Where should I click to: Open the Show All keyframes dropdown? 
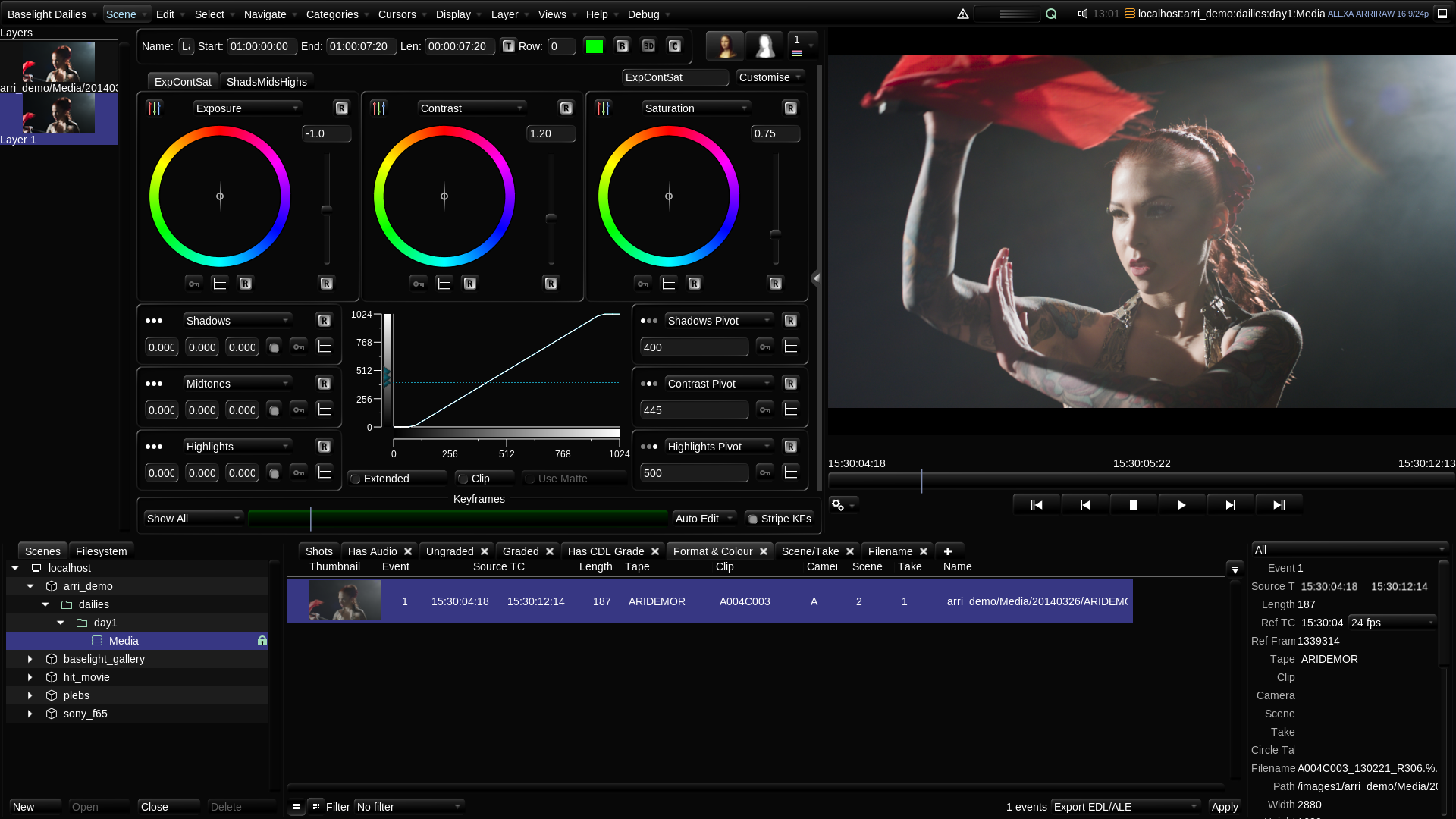[193, 519]
